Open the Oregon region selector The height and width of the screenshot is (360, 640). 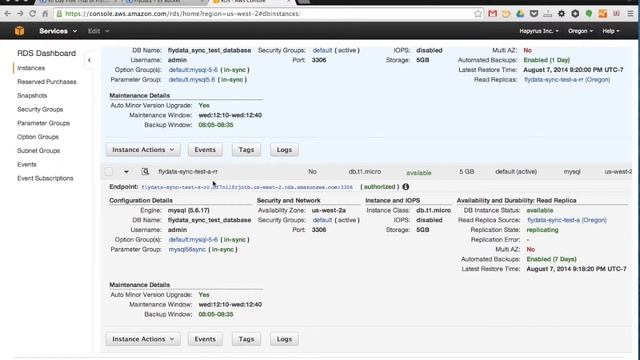580,31
